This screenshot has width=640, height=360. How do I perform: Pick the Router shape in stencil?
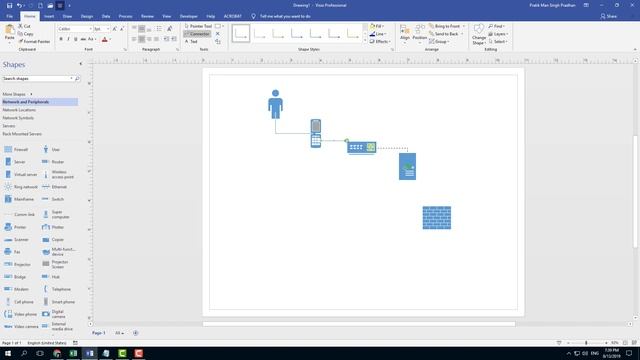click(53, 162)
